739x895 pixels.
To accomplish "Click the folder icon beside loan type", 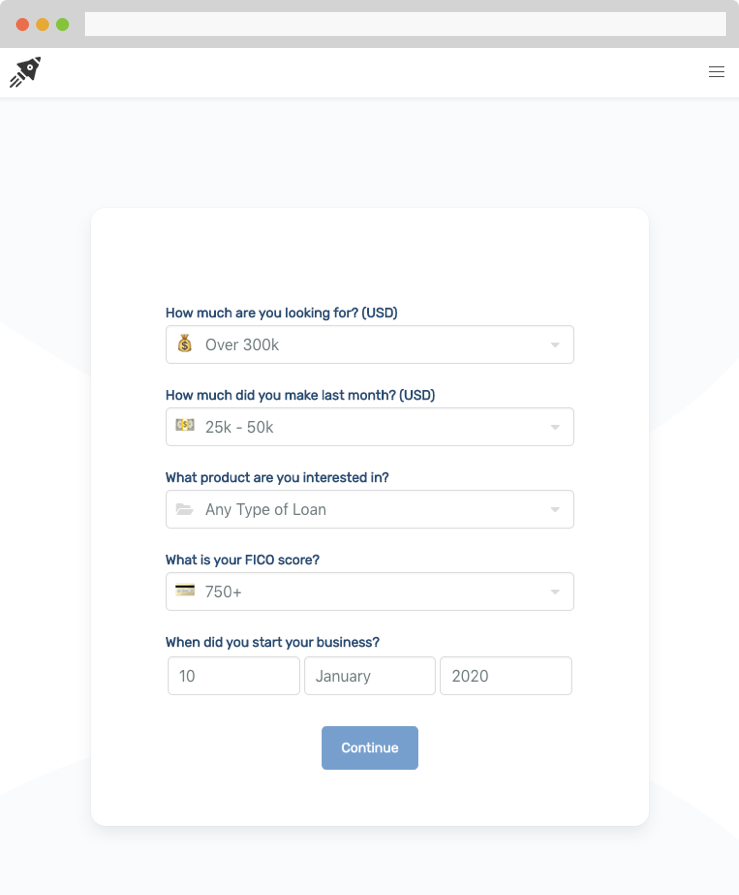I will click(185, 509).
